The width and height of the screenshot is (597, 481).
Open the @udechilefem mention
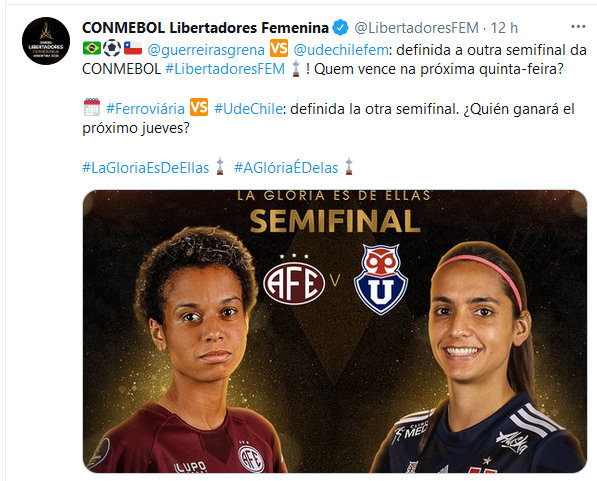(341, 50)
